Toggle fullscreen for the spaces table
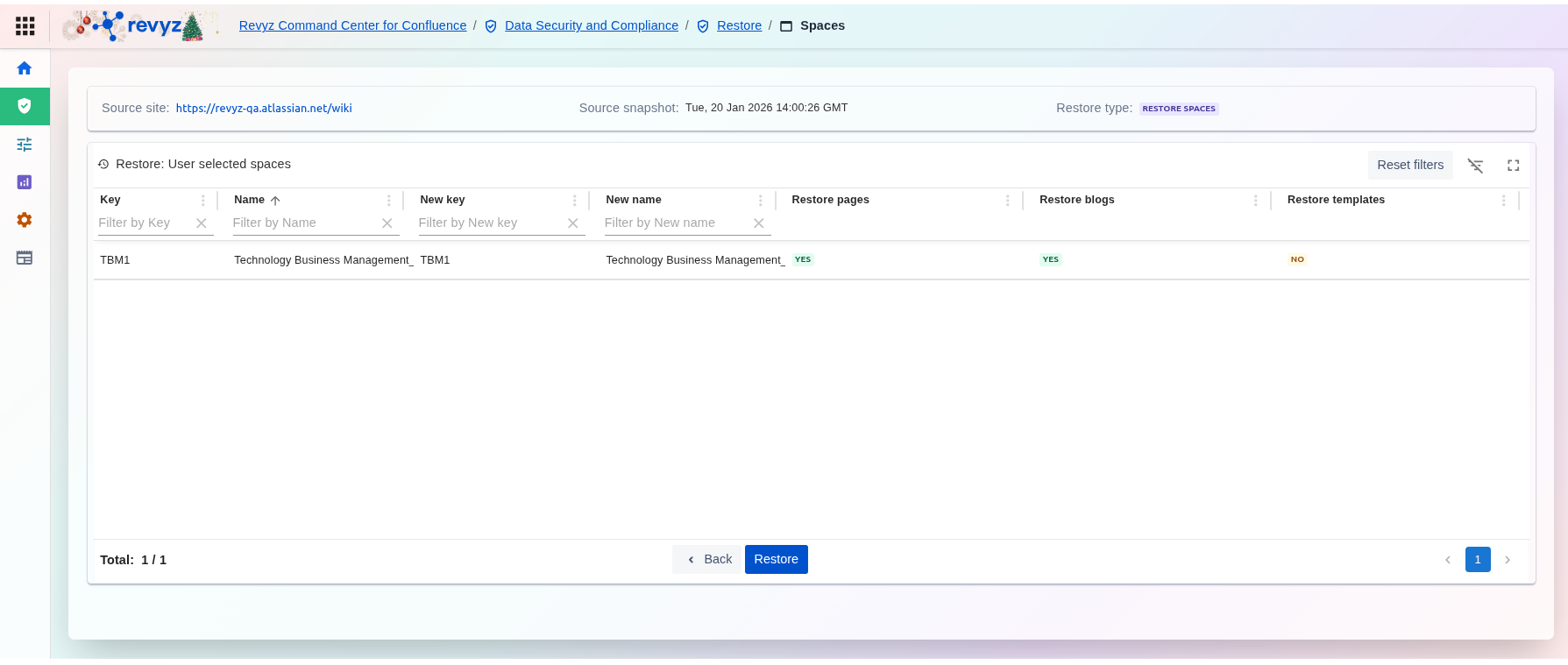Screen dimensions: 1568x665 point(1513,166)
